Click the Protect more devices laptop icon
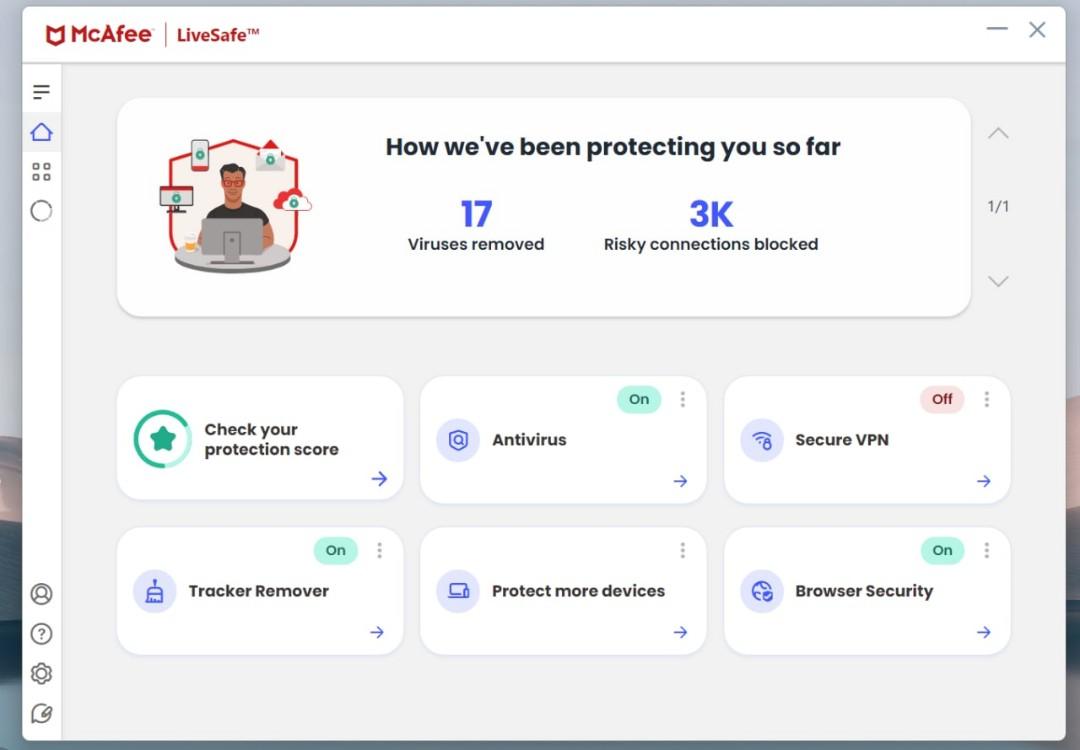This screenshot has height=750, width=1080. tap(458, 591)
